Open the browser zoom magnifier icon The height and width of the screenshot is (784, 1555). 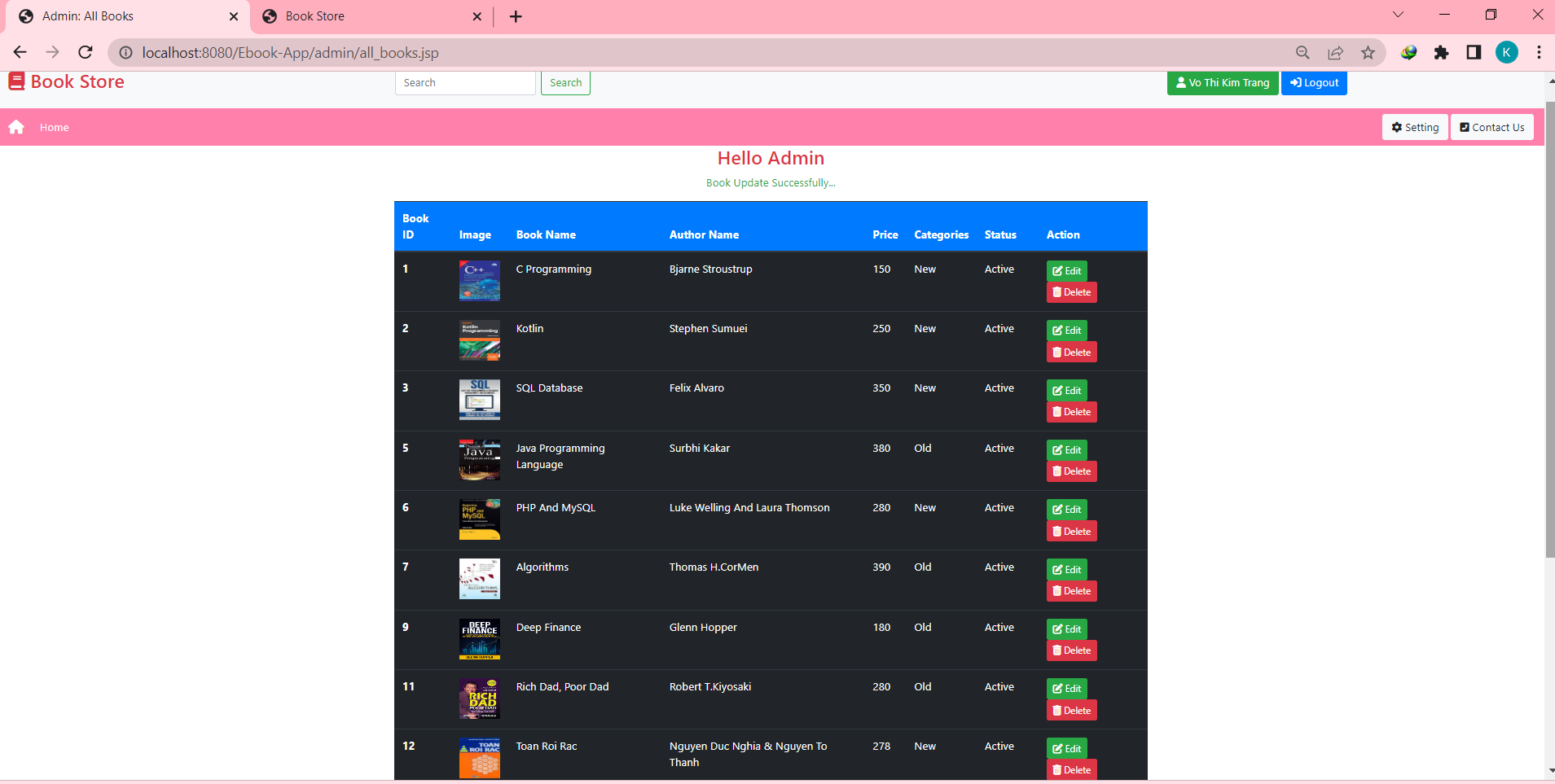pyautogui.click(x=1302, y=52)
